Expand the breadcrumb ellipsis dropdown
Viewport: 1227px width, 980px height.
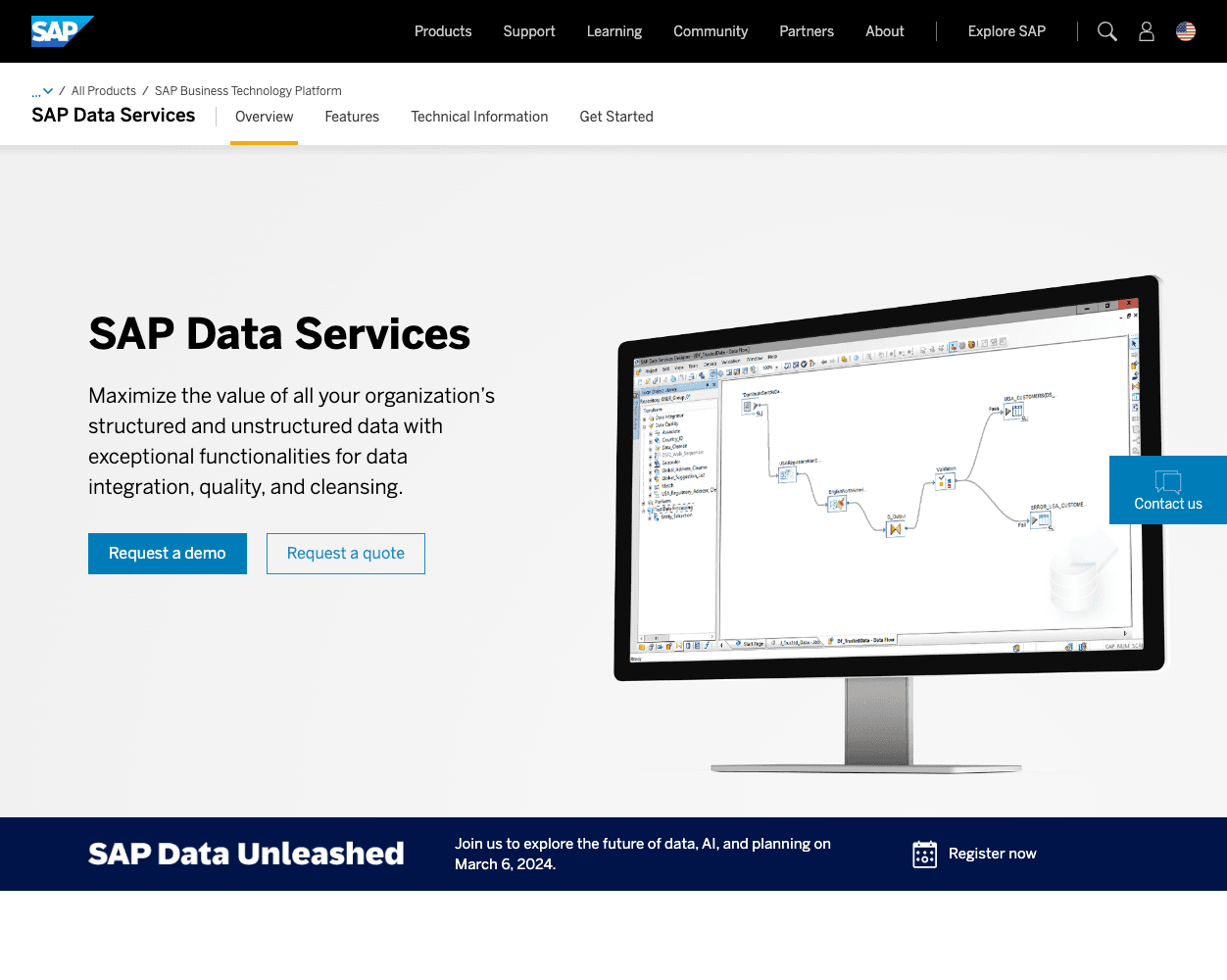[x=42, y=91]
